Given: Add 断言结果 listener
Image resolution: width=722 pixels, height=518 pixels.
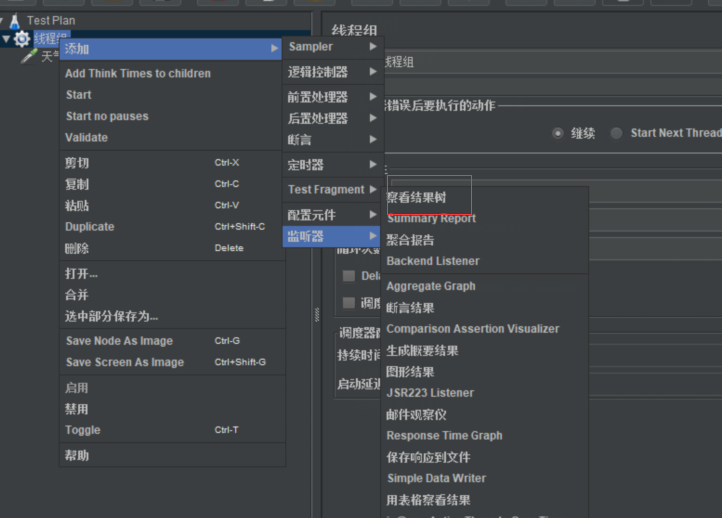Looking at the screenshot, I should [485, 308].
